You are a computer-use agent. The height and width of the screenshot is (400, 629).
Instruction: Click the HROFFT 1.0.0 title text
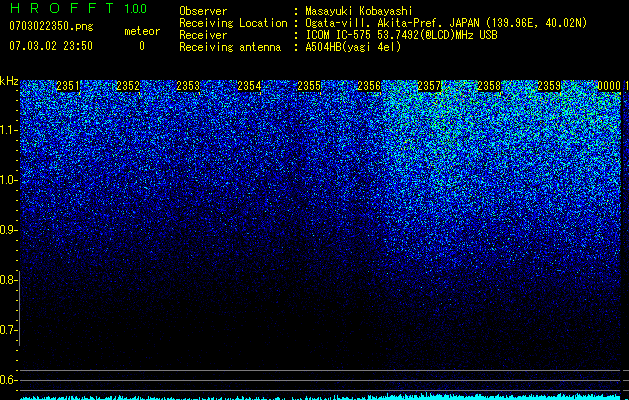[78, 8]
